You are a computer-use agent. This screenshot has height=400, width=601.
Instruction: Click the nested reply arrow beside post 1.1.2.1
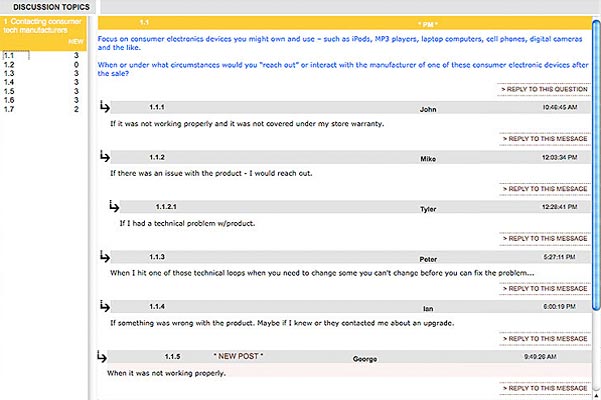(x=115, y=207)
